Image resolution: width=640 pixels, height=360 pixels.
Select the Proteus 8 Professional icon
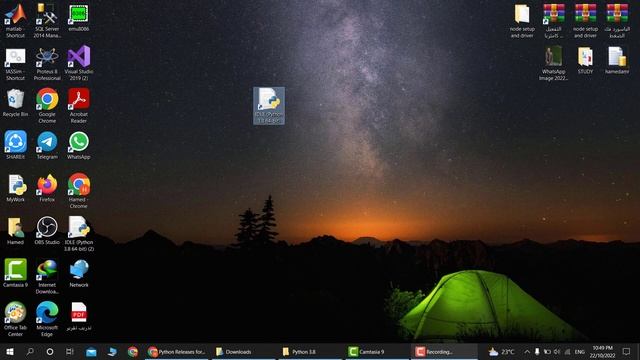pos(47,64)
